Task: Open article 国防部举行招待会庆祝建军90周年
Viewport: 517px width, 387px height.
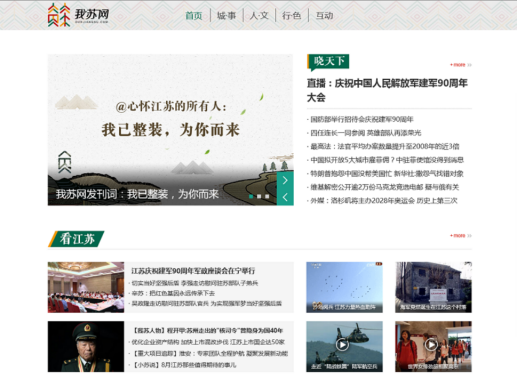Action: click(x=362, y=119)
